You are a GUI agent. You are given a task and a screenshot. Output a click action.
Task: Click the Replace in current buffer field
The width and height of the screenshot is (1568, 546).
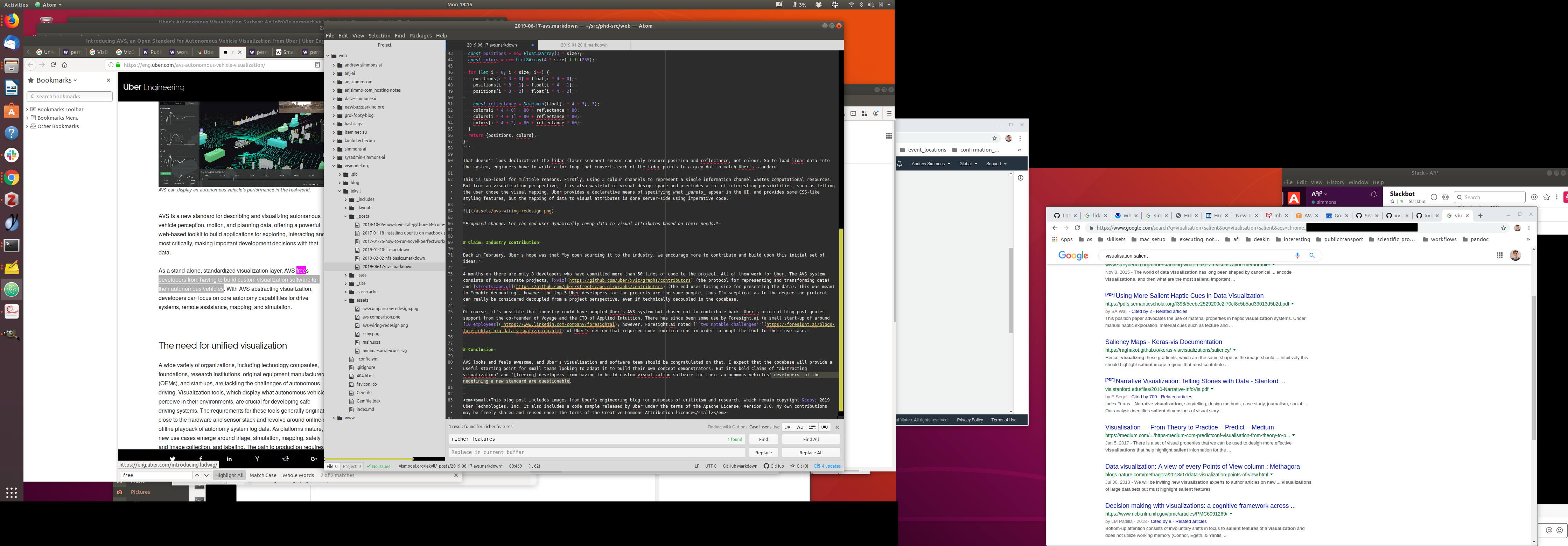[596, 453]
